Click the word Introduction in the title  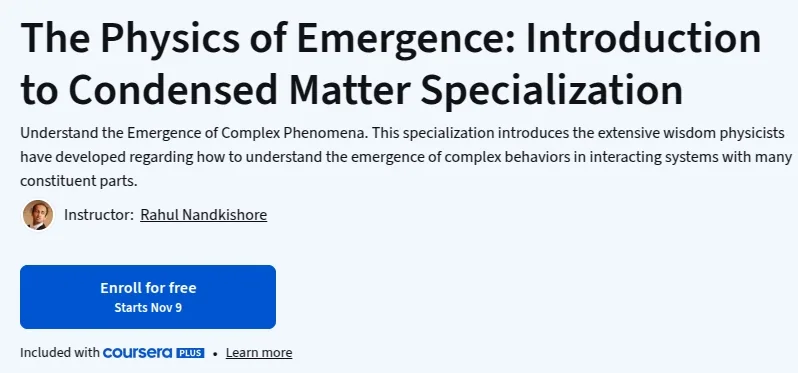pos(643,39)
